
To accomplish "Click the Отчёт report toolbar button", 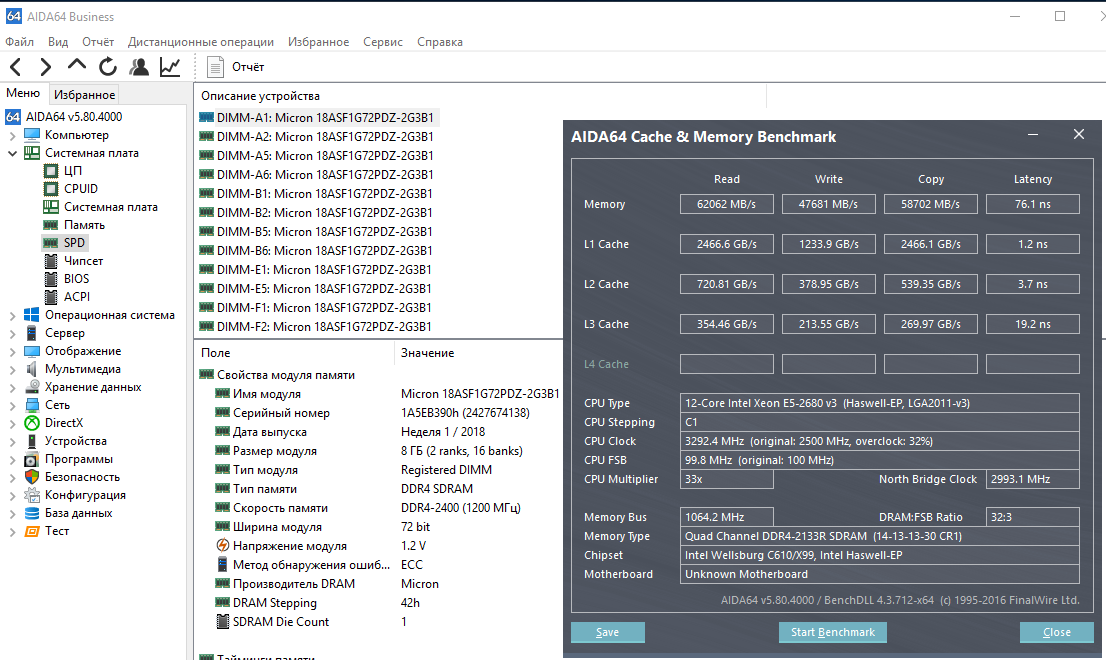I will pyautogui.click(x=236, y=67).
